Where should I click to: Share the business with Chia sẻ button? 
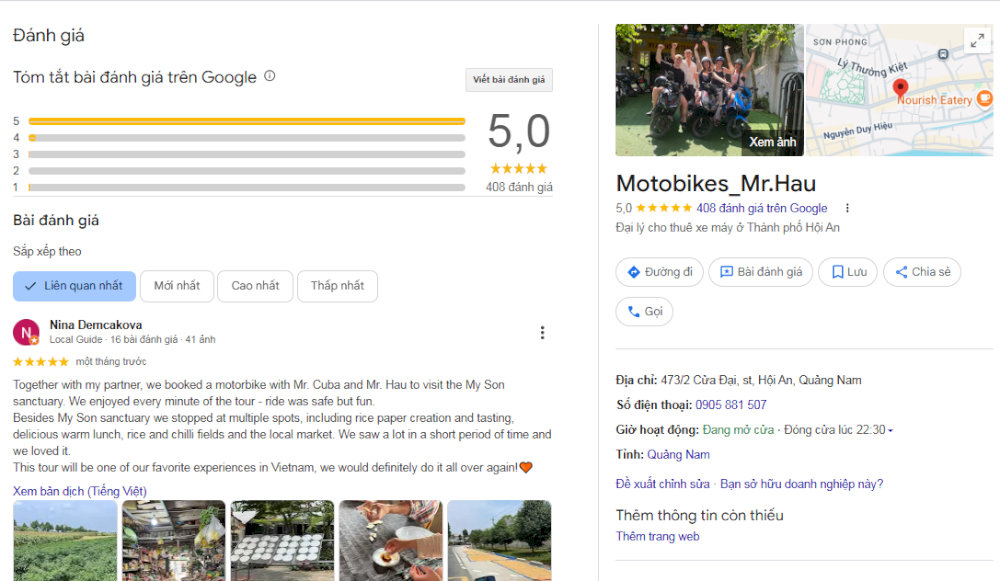pyautogui.click(x=922, y=272)
